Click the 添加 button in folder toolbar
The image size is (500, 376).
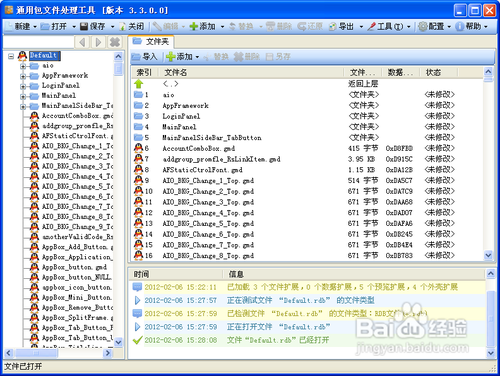pyautogui.click(x=180, y=57)
